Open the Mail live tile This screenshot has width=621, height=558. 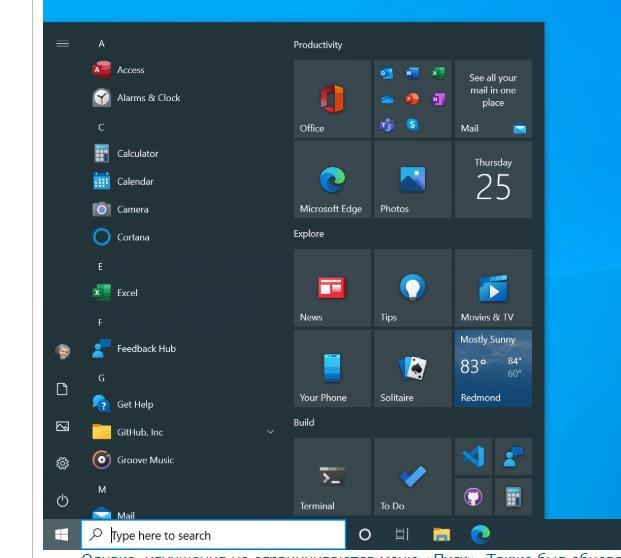493,99
